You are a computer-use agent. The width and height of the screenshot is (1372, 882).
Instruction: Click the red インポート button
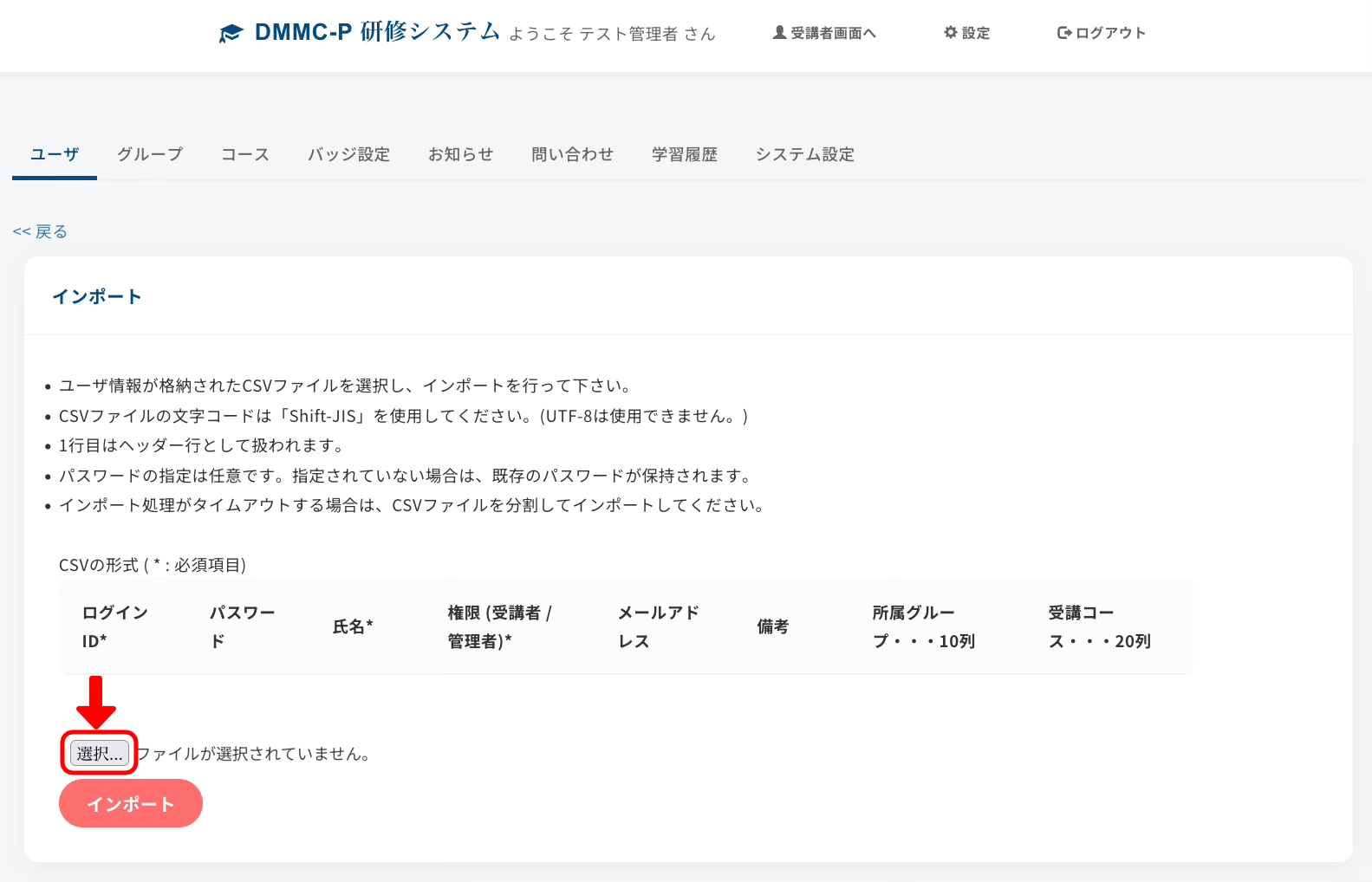[131, 804]
